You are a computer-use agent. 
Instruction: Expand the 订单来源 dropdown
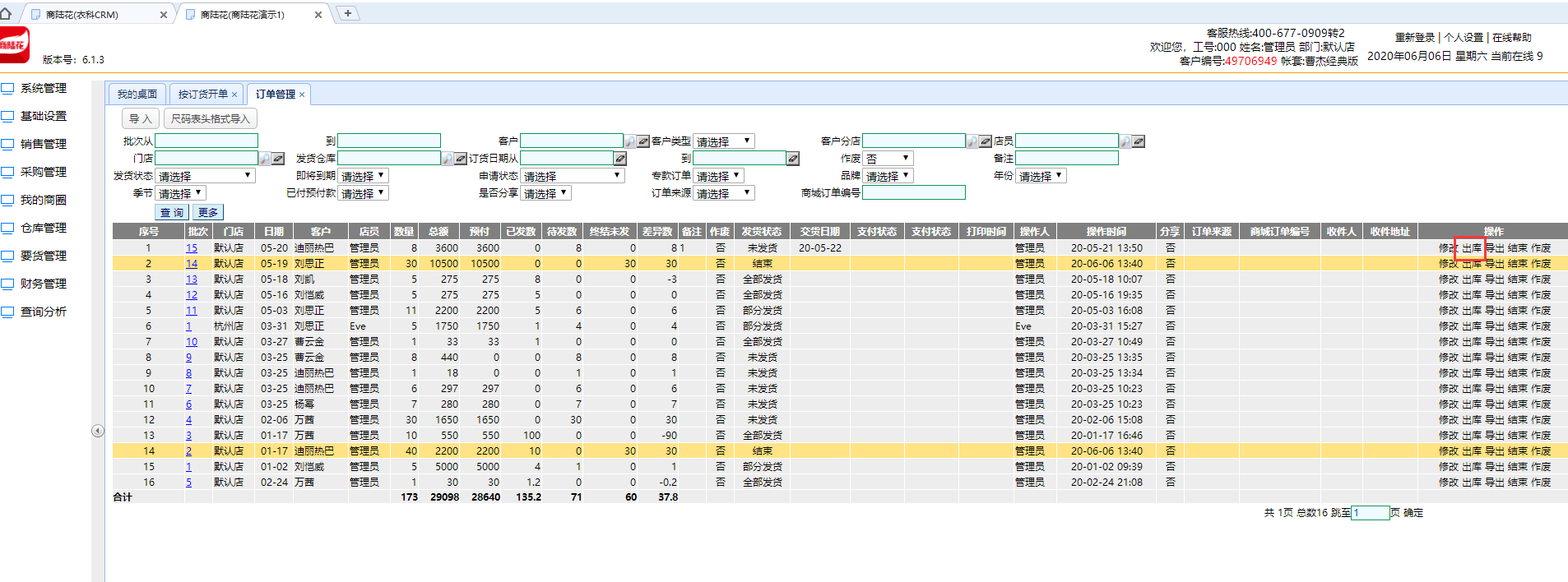coord(724,193)
